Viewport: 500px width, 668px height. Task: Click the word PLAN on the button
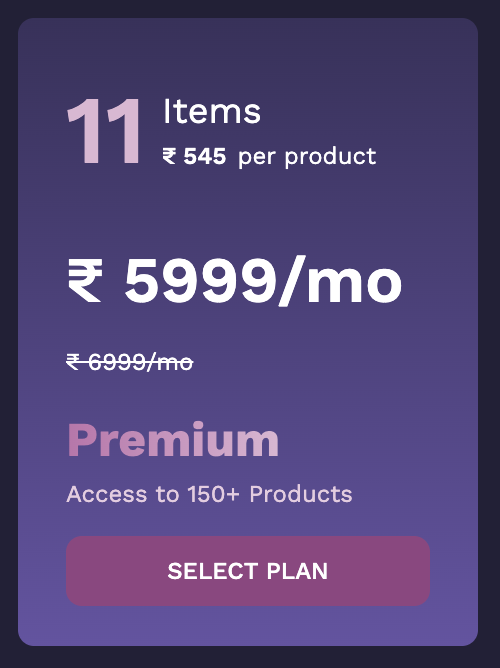pos(297,571)
